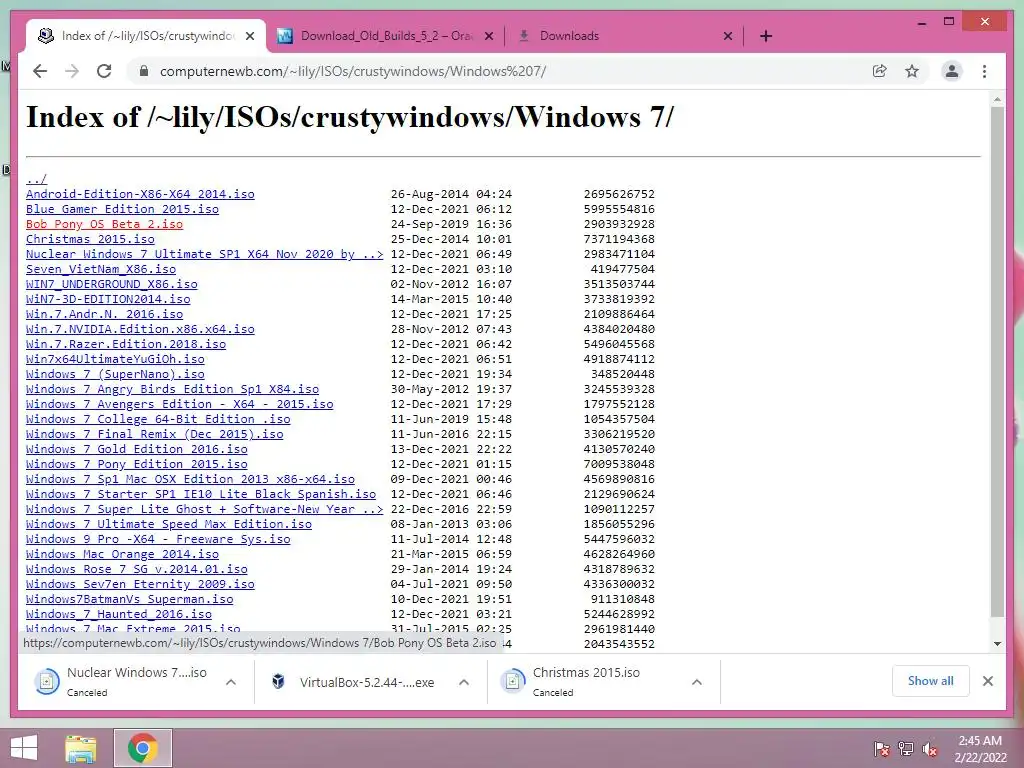Download Bob_Pony_OS_Beta_2.iso link
Screen dimensions: 1024x768
click(104, 224)
